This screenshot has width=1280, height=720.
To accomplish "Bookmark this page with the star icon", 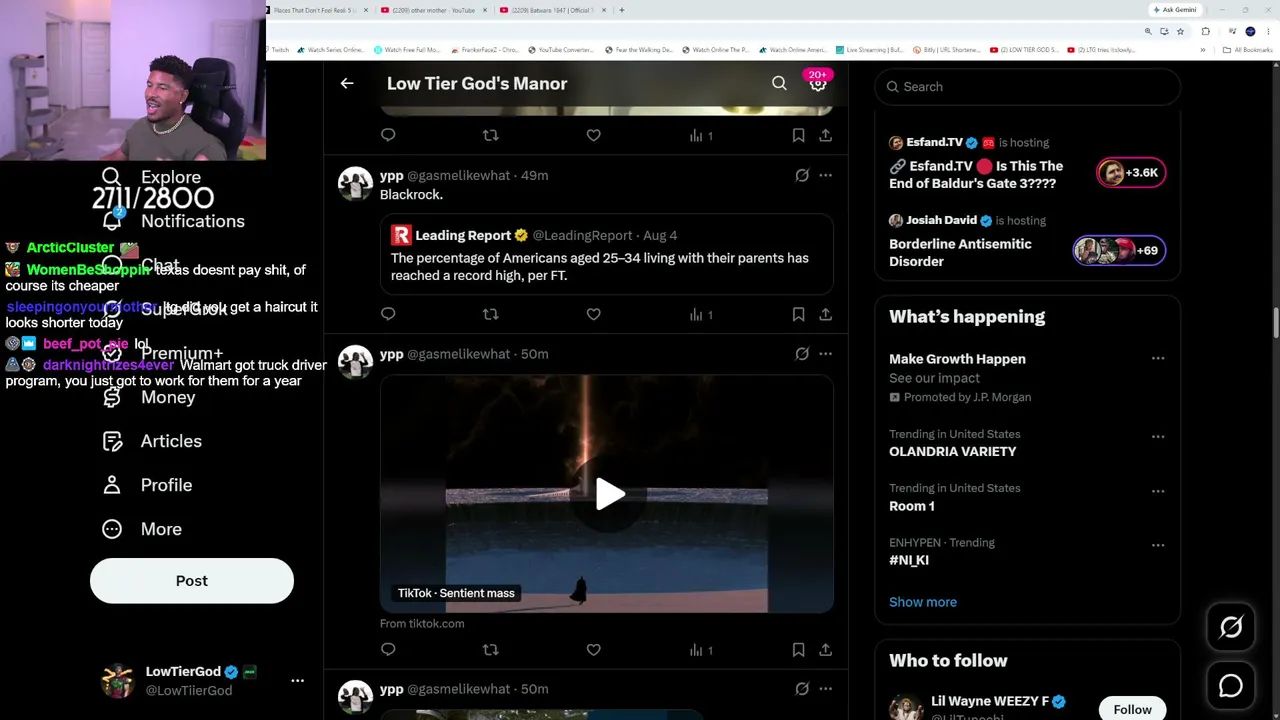I will coord(1180,31).
